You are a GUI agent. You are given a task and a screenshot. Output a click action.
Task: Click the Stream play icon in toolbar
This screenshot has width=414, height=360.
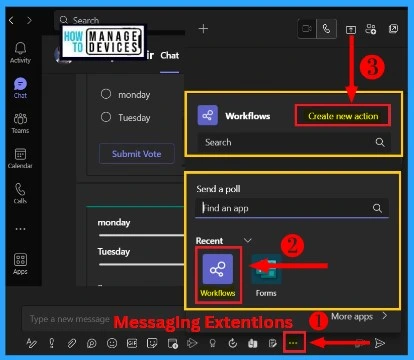click(192, 343)
